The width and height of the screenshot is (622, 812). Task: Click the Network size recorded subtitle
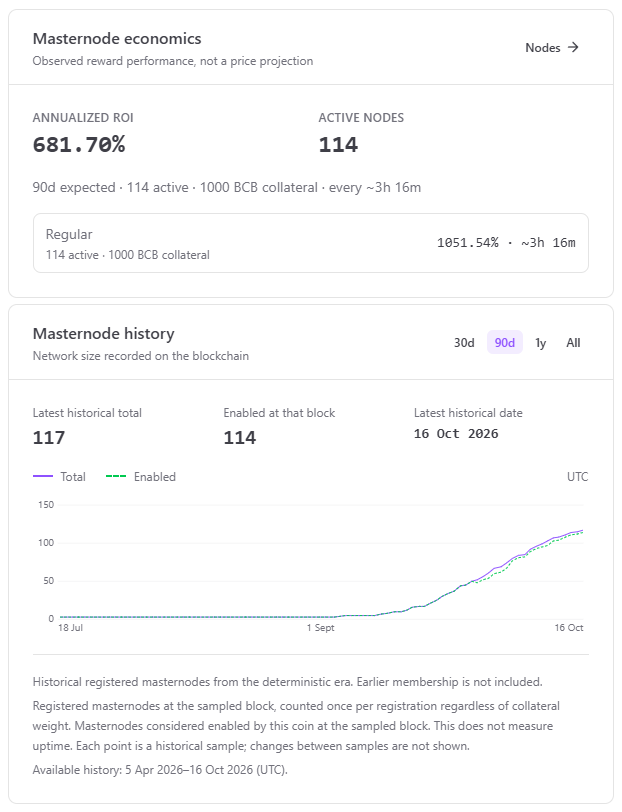(141, 356)
